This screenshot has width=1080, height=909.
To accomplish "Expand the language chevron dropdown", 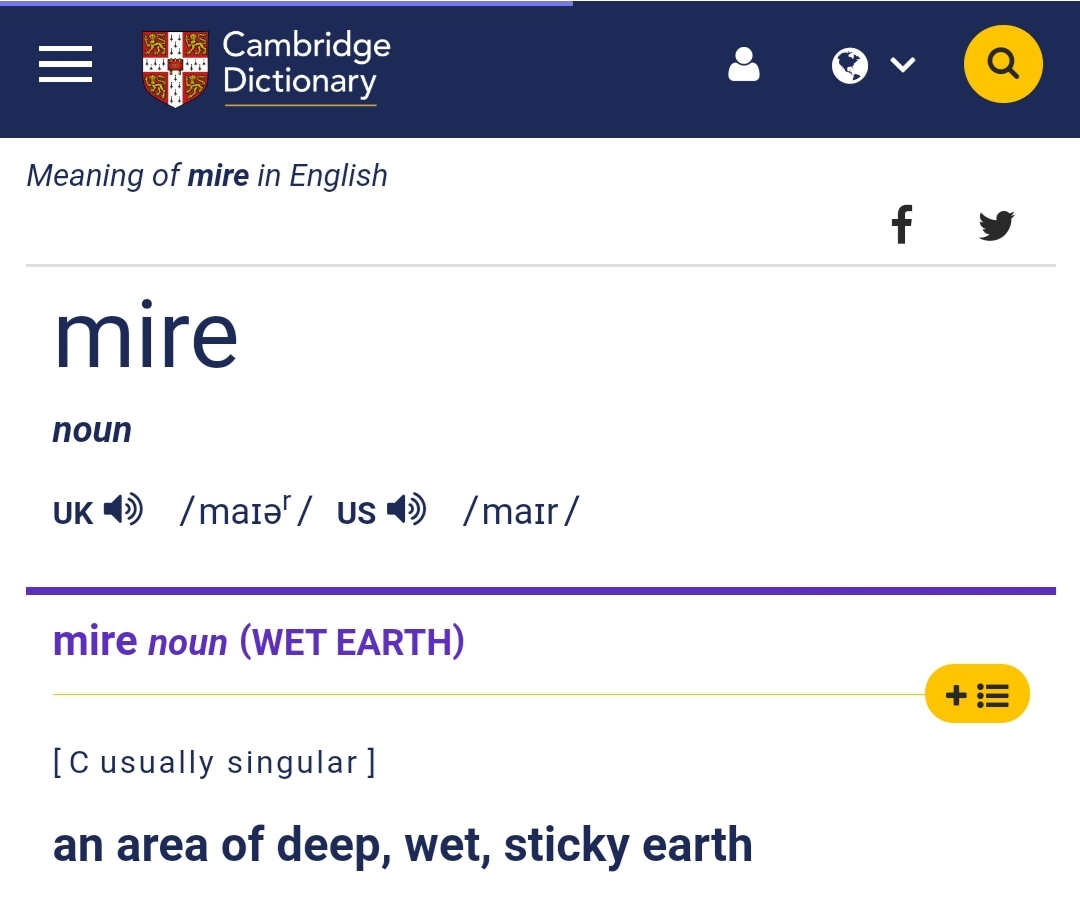I will point(902,65).
